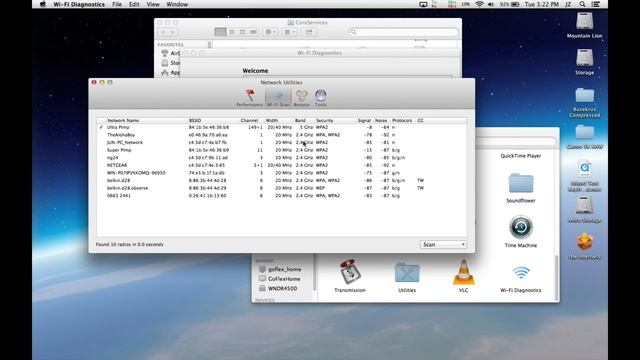The height and width of the screenshot is (360, 640).
Task: Open the Performance tool in Network Utilities
Action: 249,98
